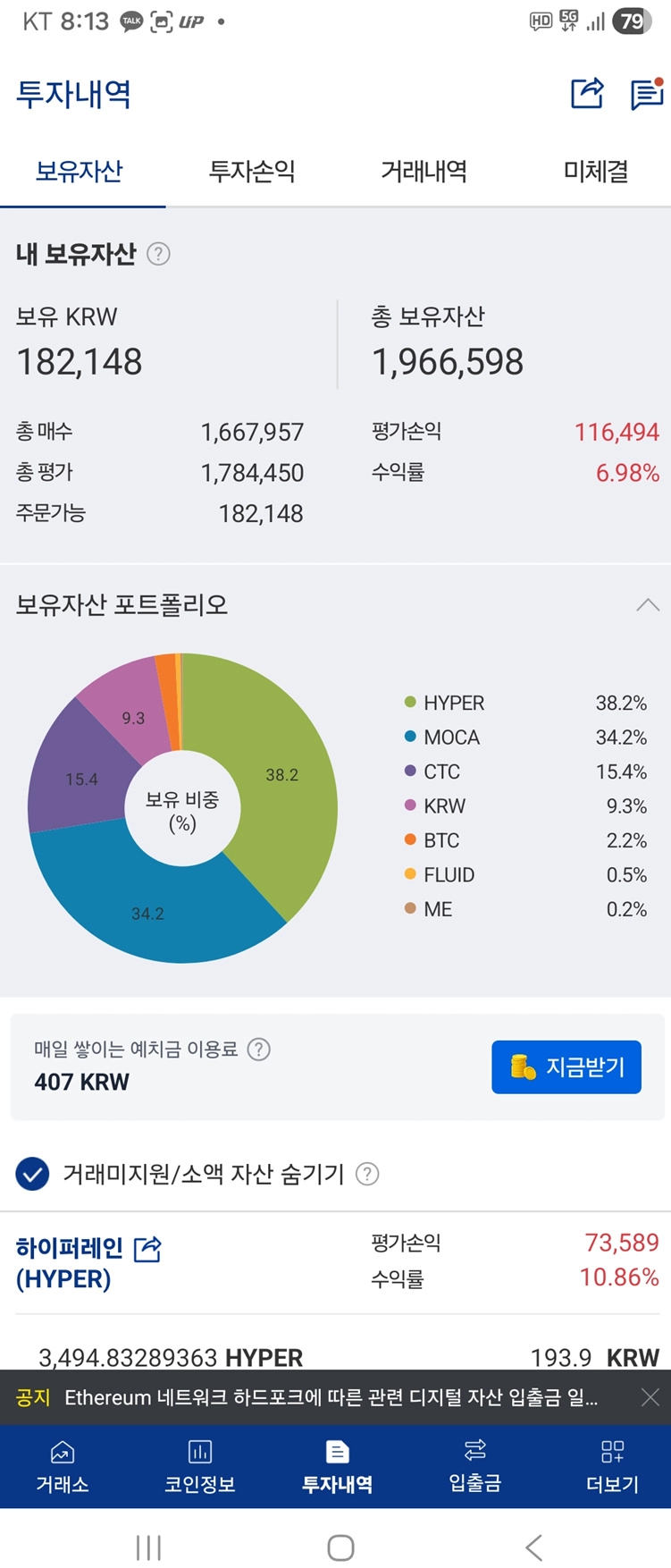The image size is (671, 1568).
Task: Tap help icon beside 소액 자산 숨기기
Action: tap(367, 1174)
